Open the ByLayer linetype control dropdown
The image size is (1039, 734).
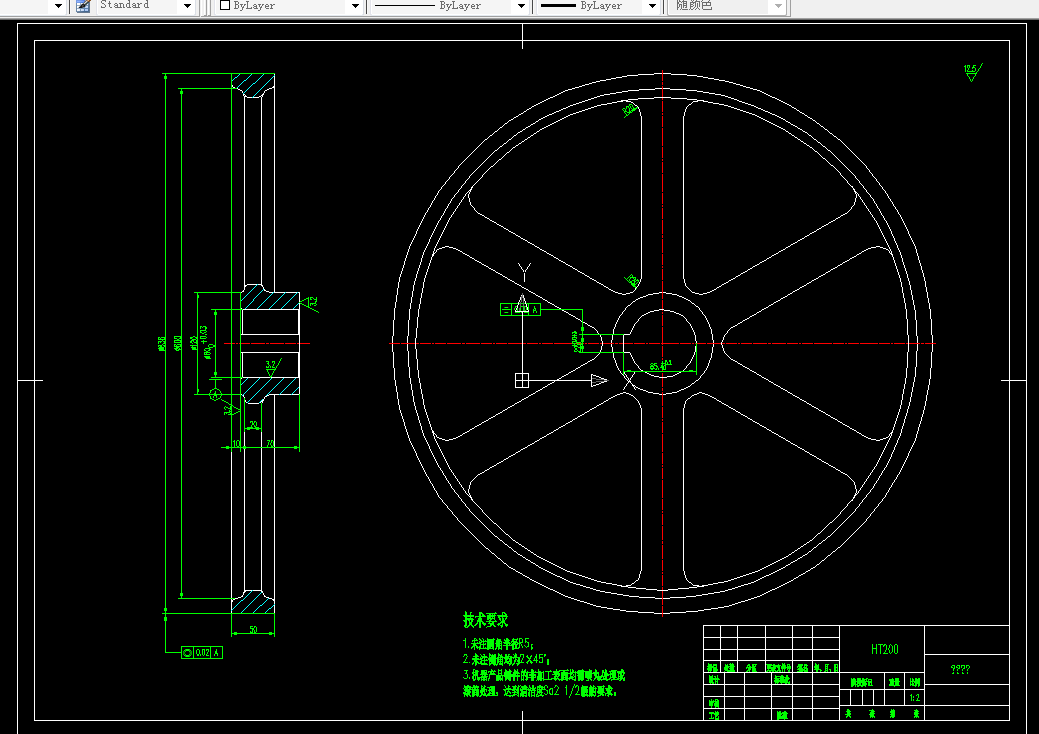coord(521,6)
